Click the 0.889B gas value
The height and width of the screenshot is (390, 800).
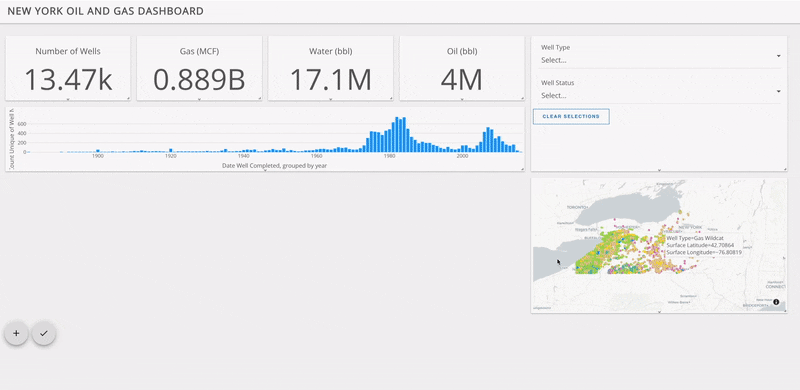pyautogui.click(x=199, y=80)
